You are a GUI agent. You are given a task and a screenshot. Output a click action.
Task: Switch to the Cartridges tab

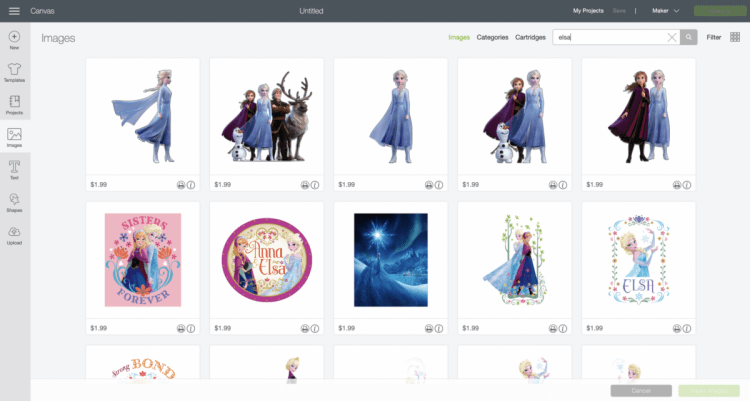(530, 37)
